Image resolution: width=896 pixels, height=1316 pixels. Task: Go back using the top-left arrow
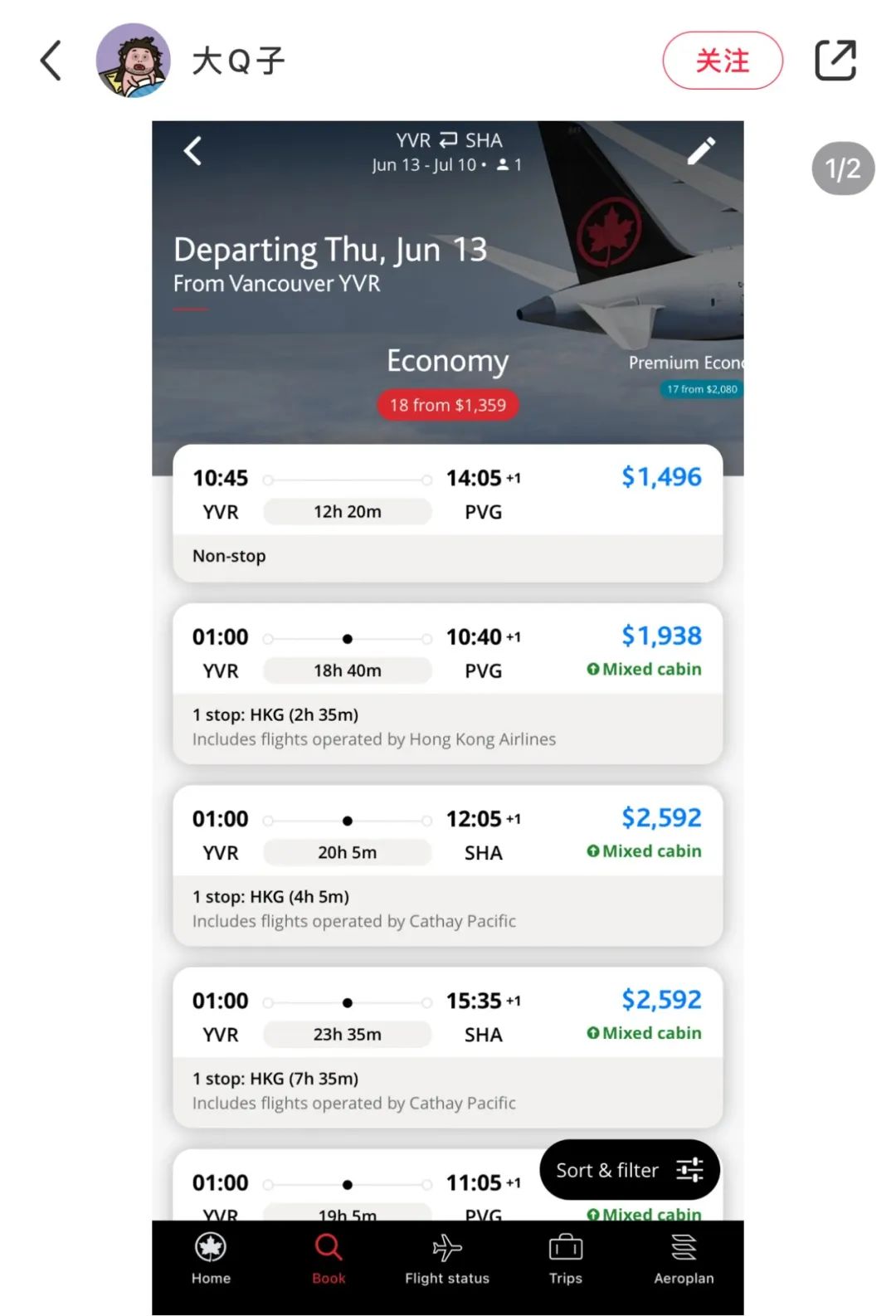[51, 61]
